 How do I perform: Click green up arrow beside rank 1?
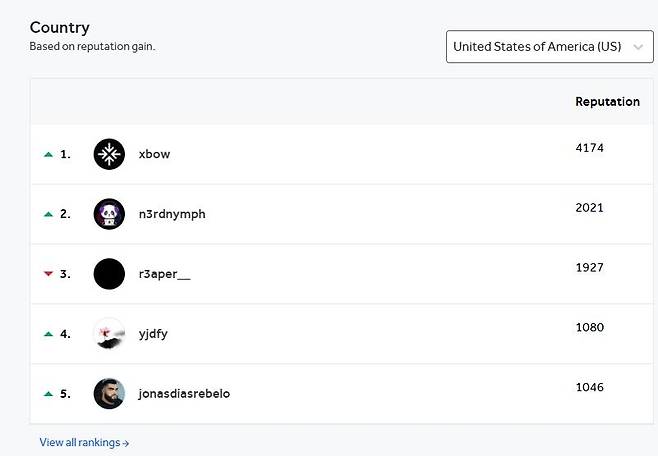48,155
